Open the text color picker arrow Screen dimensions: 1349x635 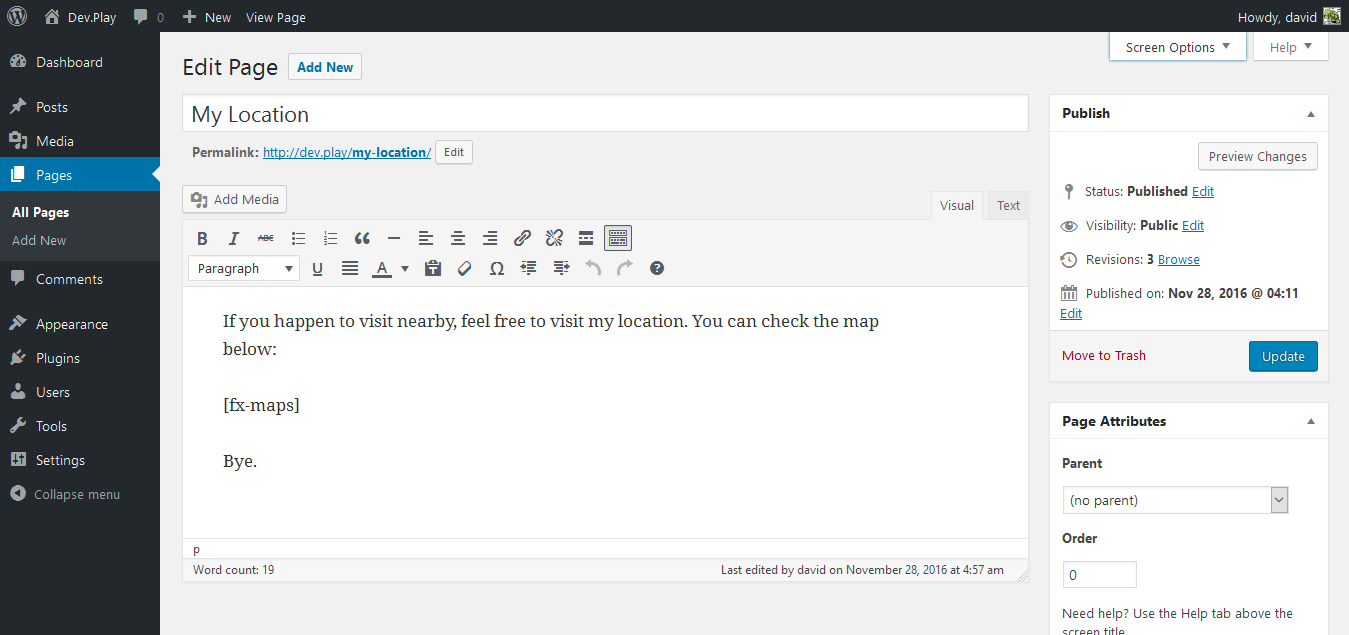[x=405, y=268]
